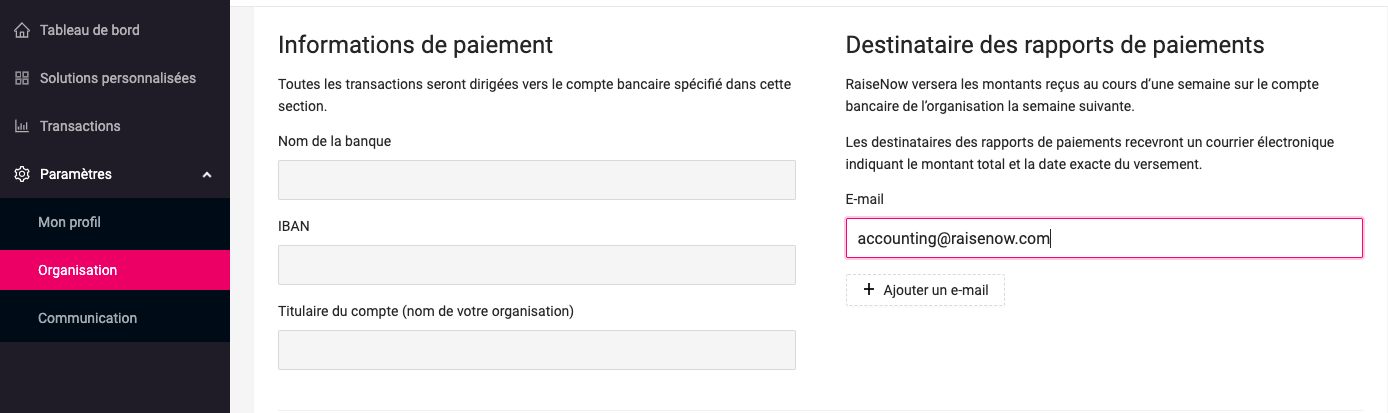Viewport: 1388px width, 413px height.
Task: Click into the accounting@raisenow.com e-mail field
Action: click(1104, 238)
